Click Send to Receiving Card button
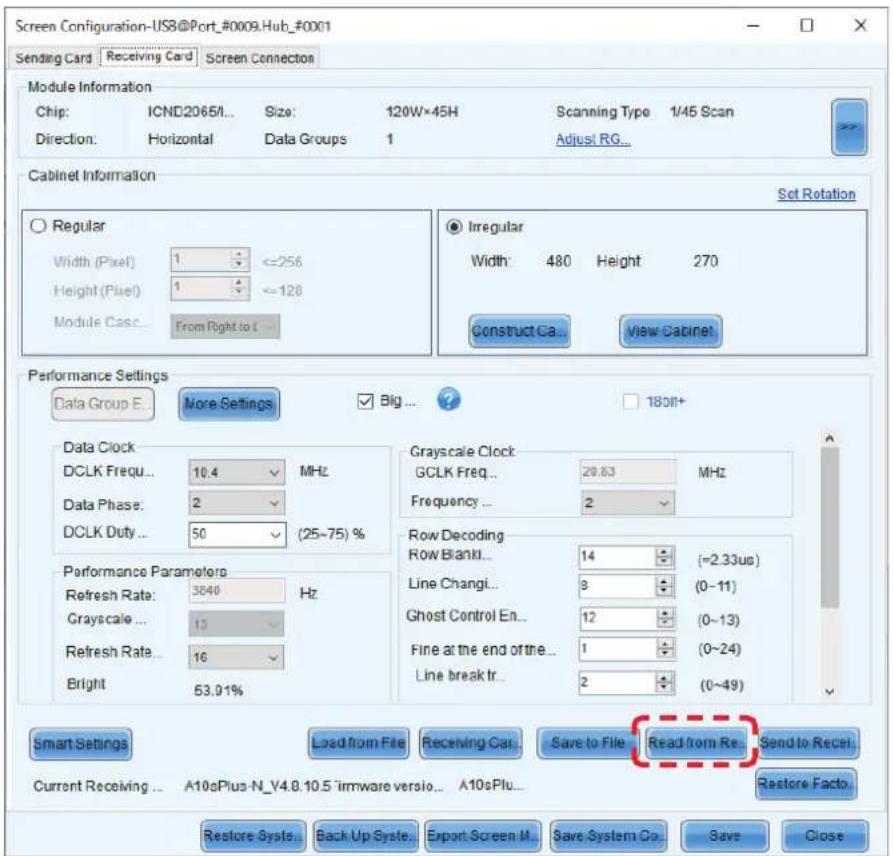893x856 pixels. tap(808, 743)
